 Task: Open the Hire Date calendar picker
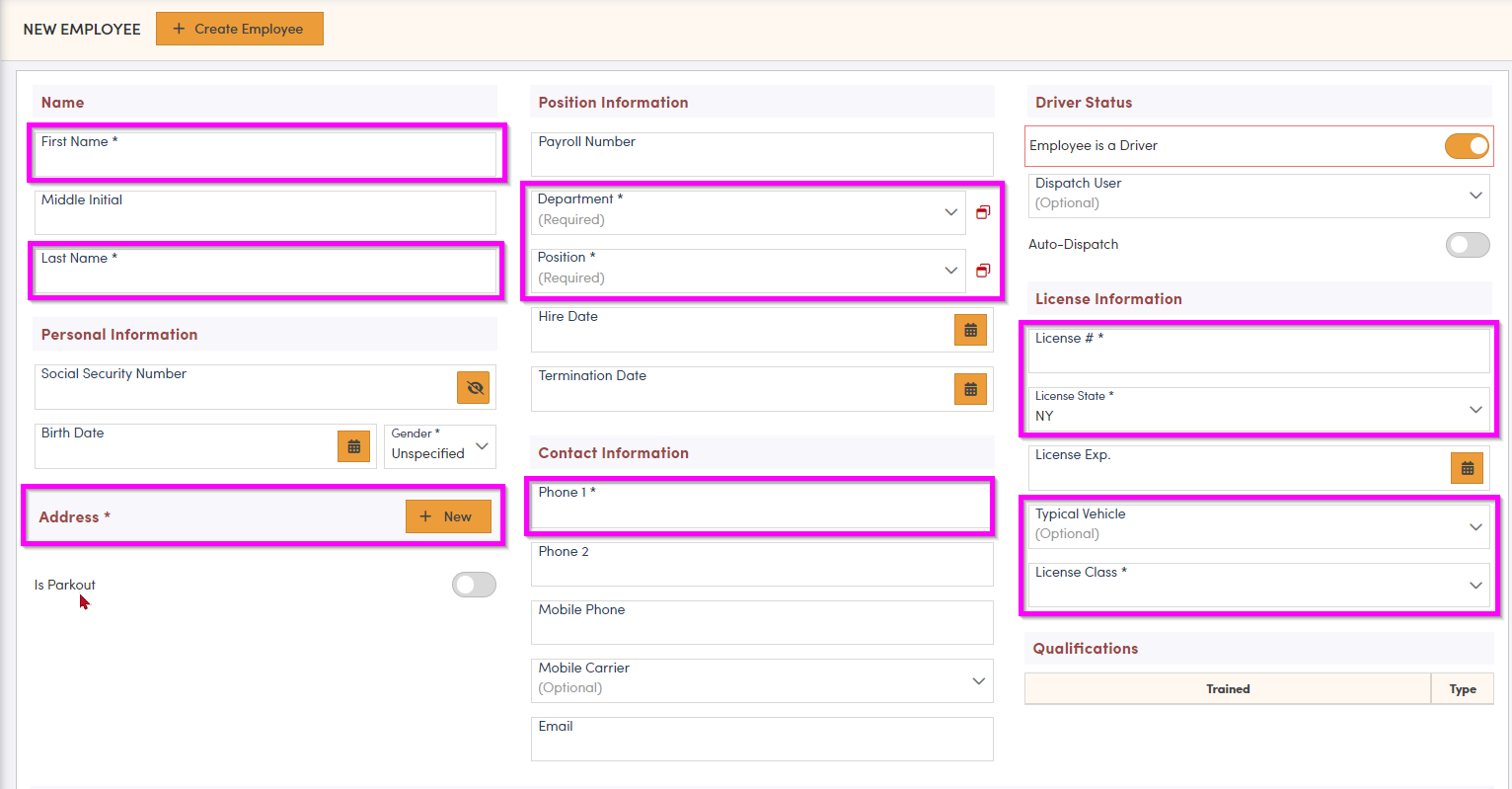tap(970, 330)
